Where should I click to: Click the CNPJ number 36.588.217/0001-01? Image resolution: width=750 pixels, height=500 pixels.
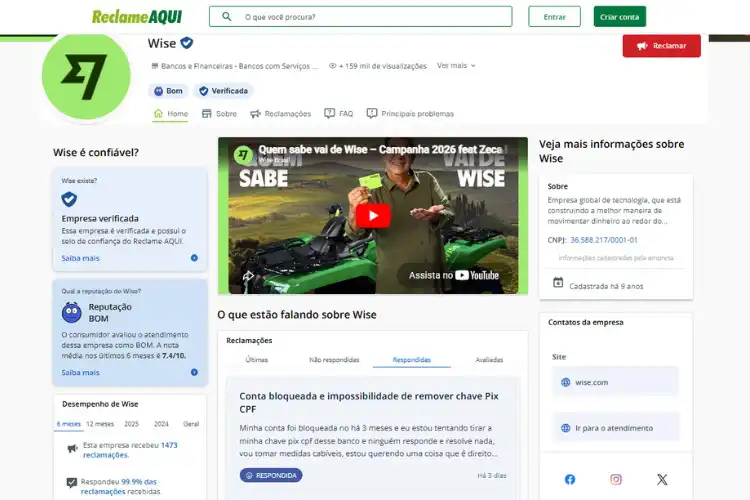[x=604, y=240]
